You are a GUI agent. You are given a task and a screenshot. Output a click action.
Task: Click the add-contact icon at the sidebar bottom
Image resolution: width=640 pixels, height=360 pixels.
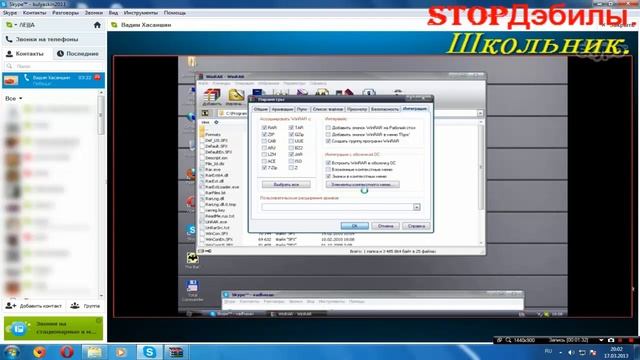point(11,305)
